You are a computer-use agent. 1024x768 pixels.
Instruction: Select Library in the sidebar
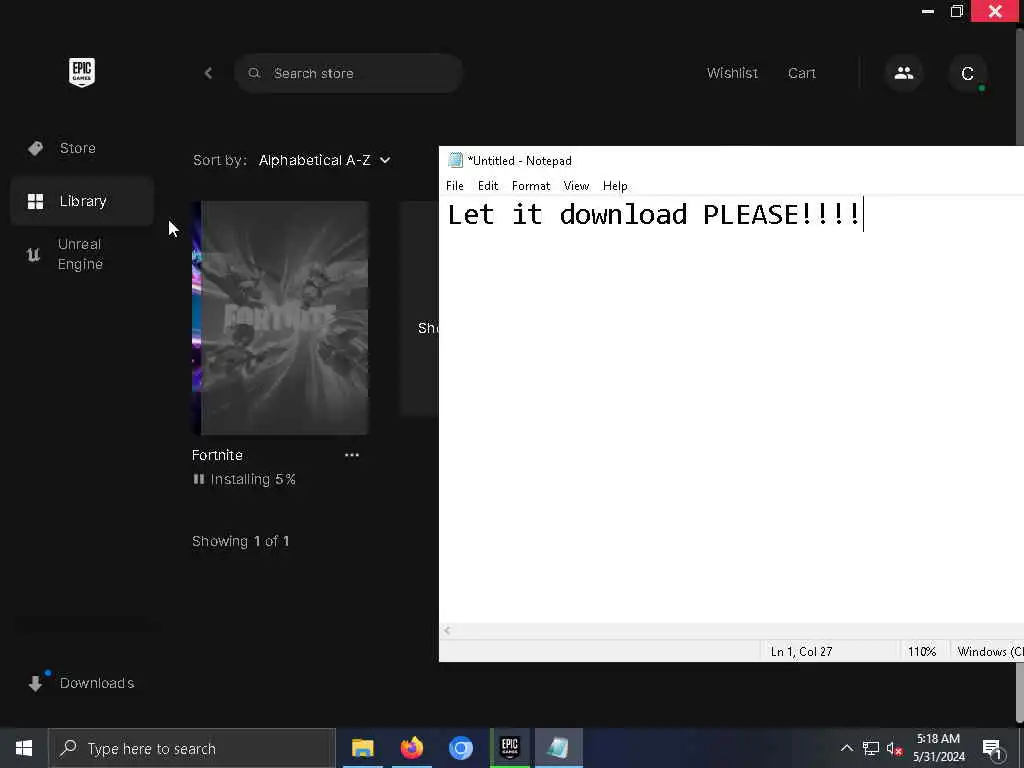click(x=82, y=201)
